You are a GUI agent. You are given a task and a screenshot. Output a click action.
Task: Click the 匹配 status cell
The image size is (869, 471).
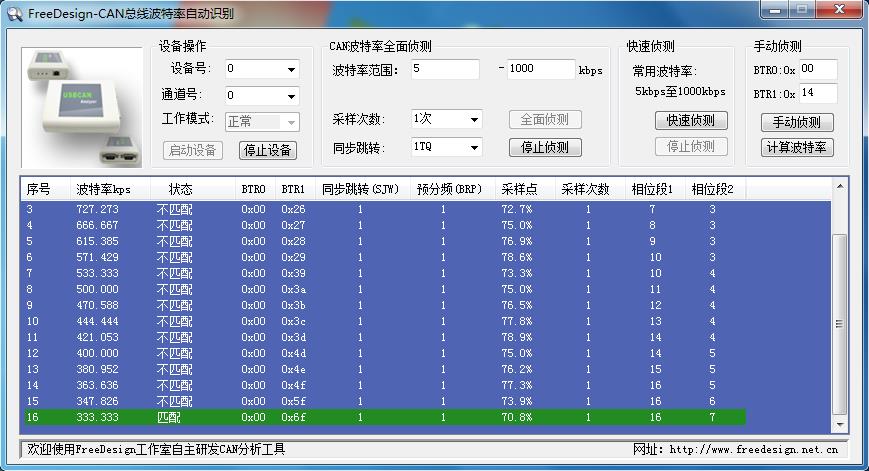(x=168, y=417)
